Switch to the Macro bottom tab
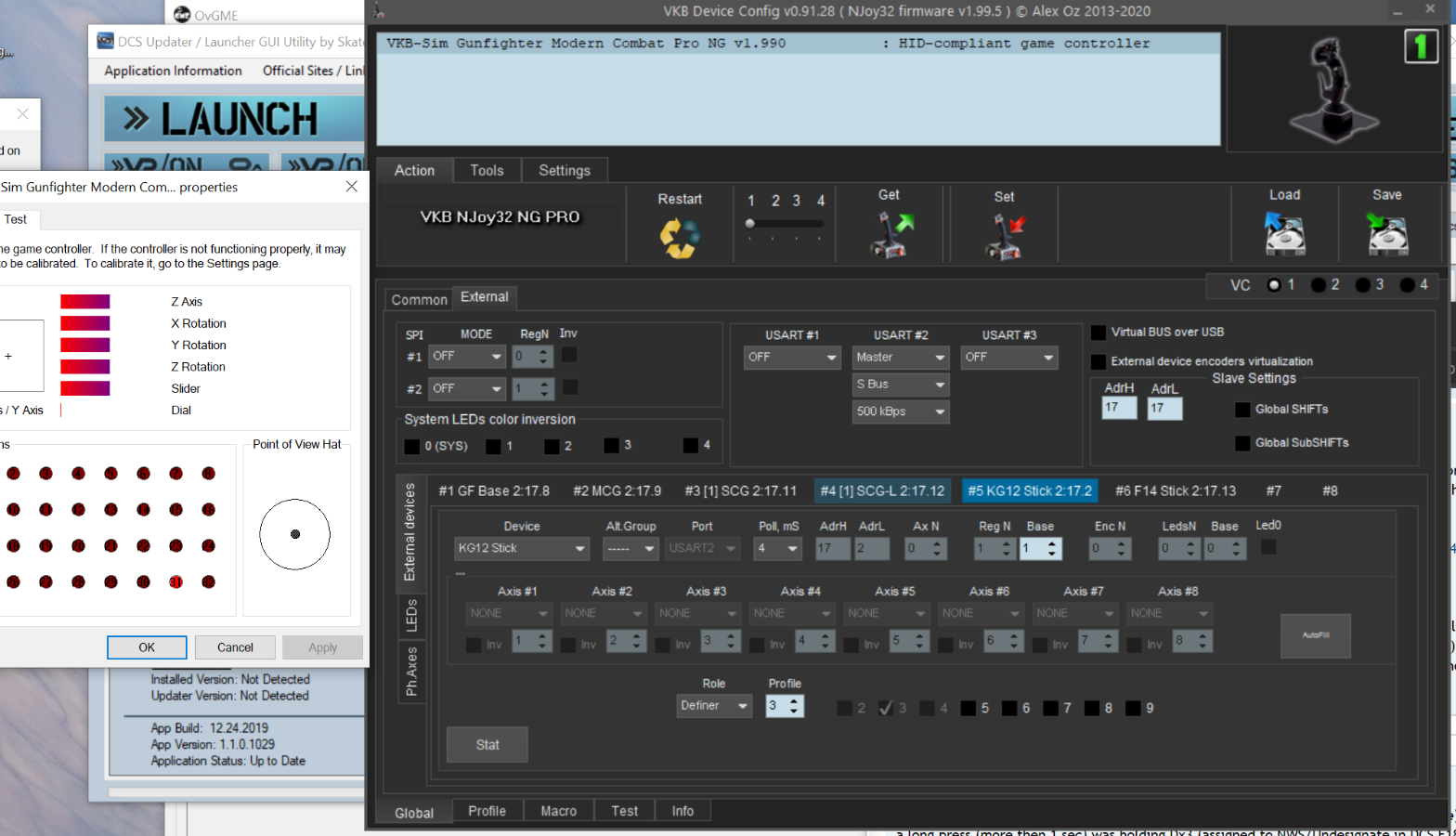1456x836 pixels. (559, 811)
